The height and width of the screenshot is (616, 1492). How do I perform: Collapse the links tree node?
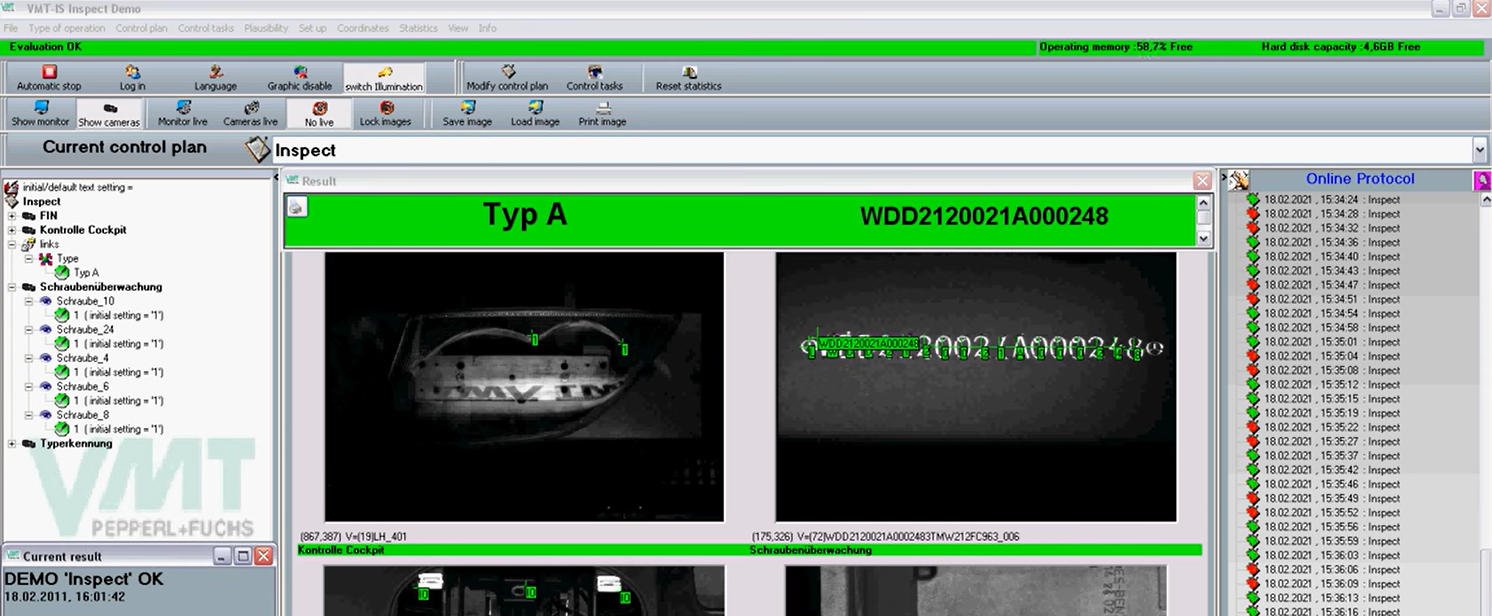[12, 244]
